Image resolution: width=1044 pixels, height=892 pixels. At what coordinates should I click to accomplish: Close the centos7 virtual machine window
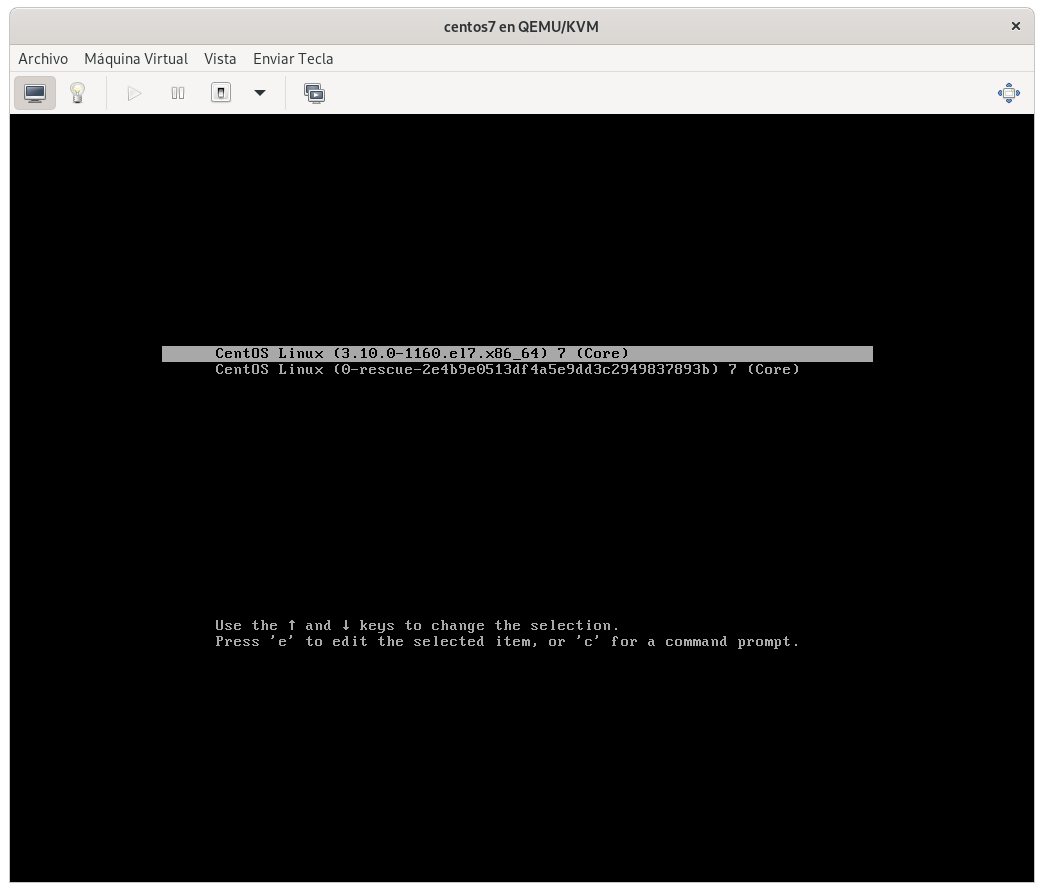point(1016,26)
